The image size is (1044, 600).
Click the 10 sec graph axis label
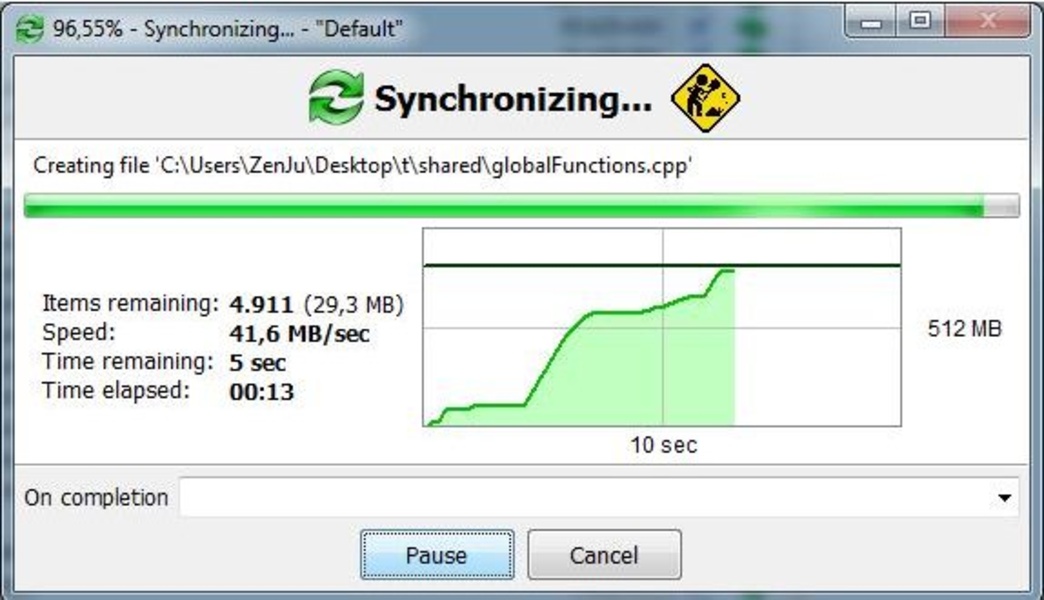(664, 445)
